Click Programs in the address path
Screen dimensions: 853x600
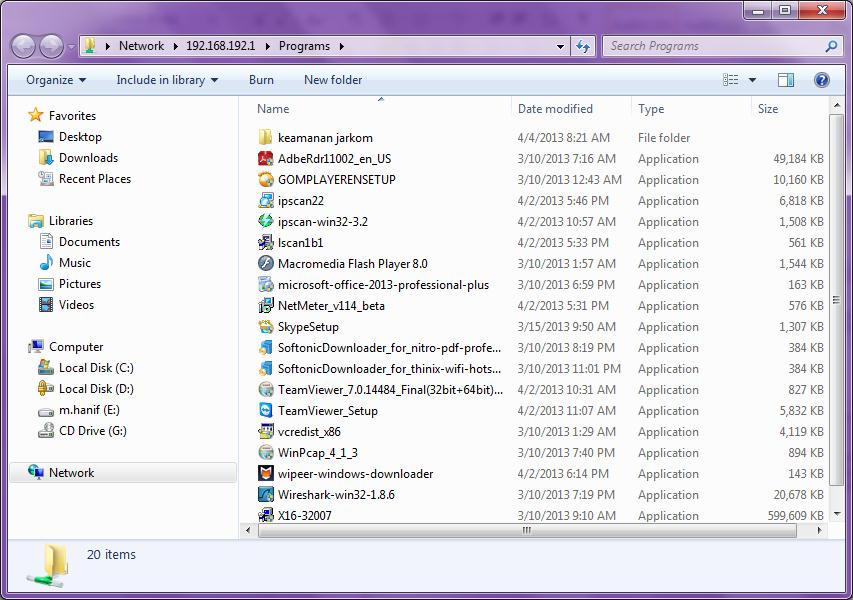coord(304,46)
